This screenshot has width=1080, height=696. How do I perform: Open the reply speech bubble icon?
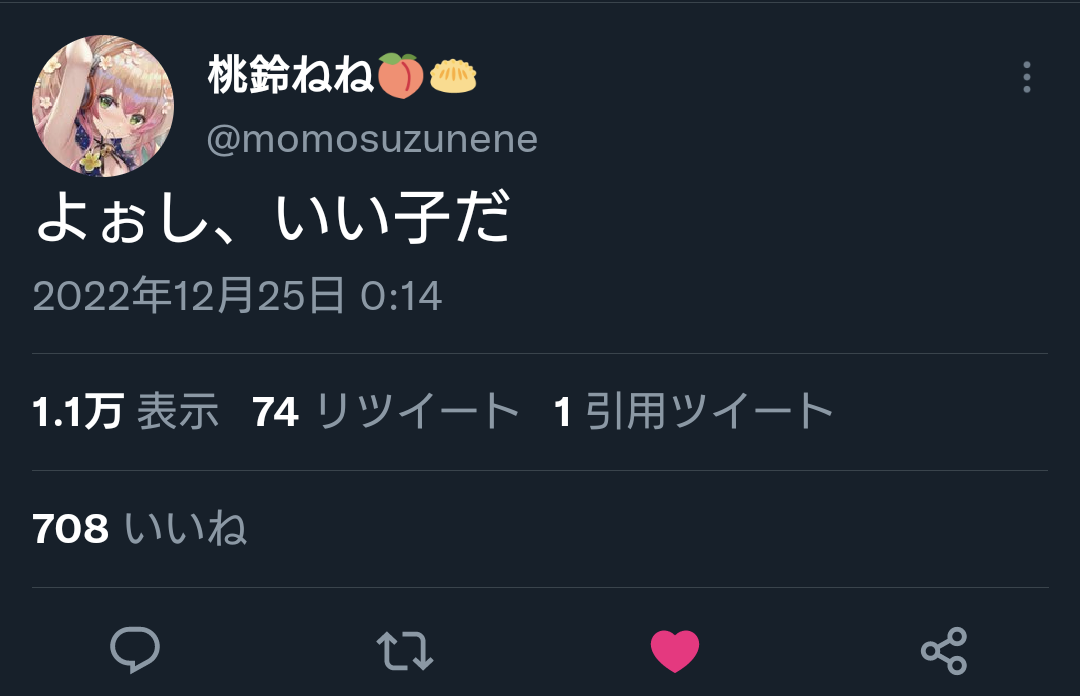tap(135, 650)
